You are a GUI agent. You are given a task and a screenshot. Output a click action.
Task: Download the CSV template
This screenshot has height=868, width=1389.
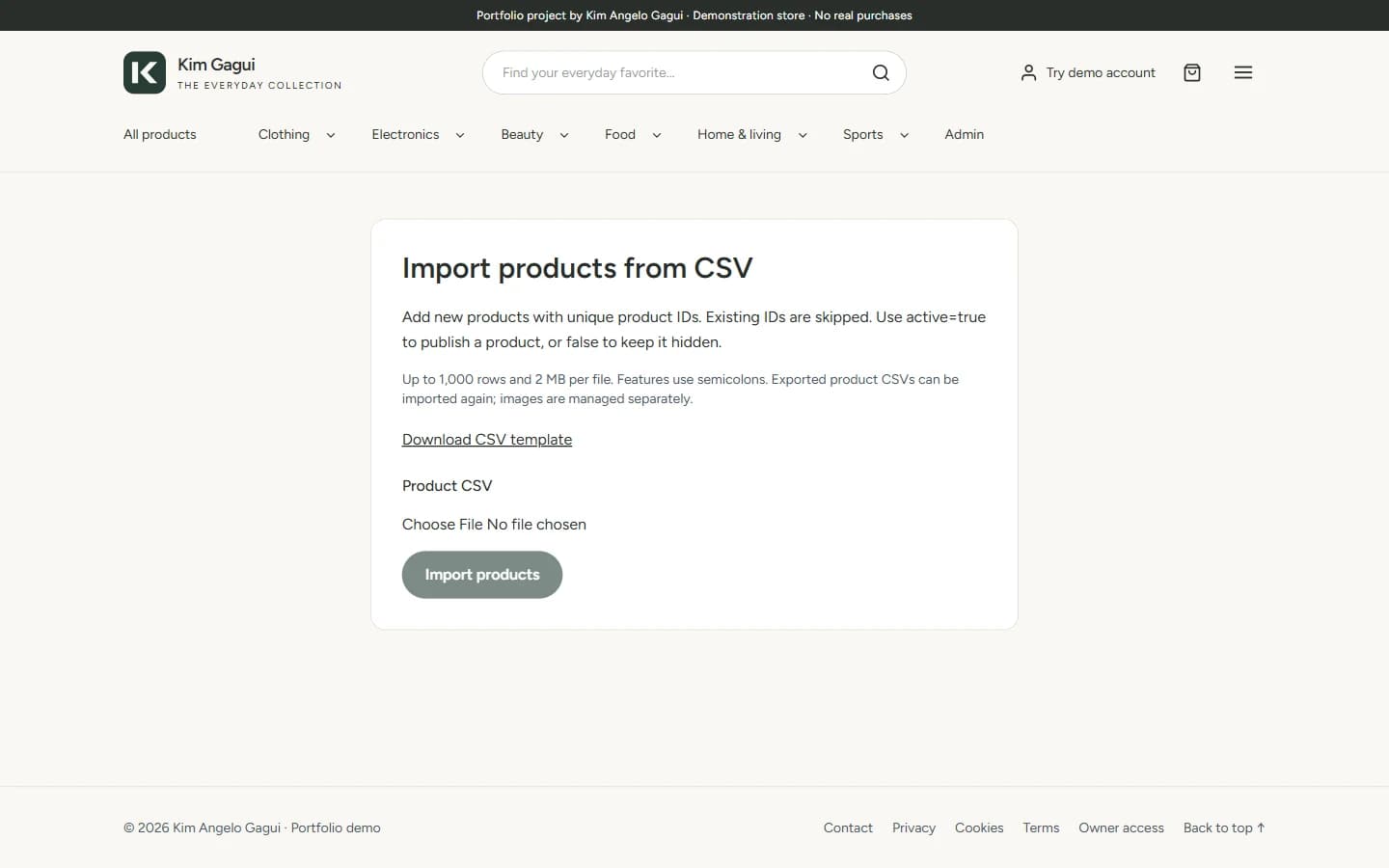pos(487,440)
